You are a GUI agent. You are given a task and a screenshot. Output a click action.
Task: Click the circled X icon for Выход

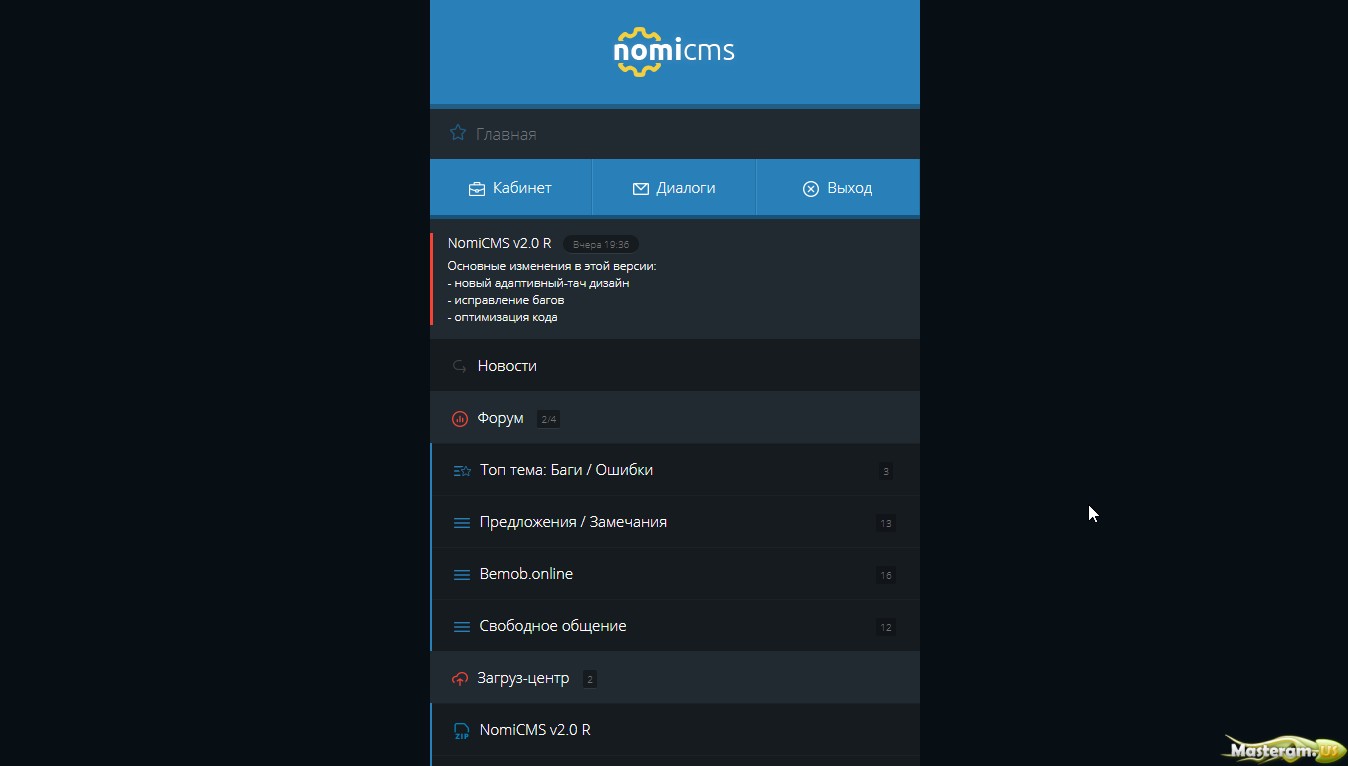(x=811, y=189)
